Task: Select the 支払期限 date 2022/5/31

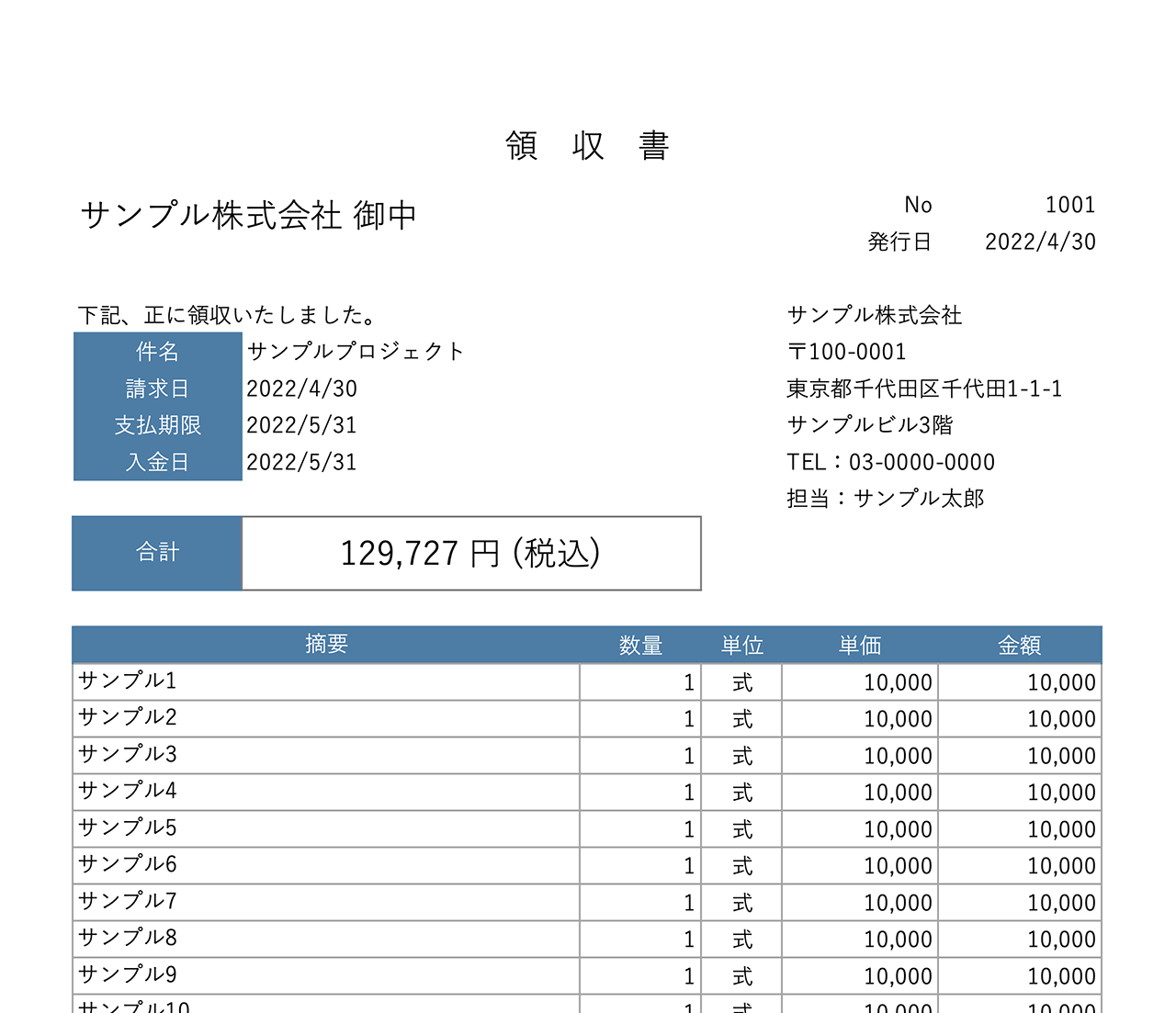Action: pos(303,424)
